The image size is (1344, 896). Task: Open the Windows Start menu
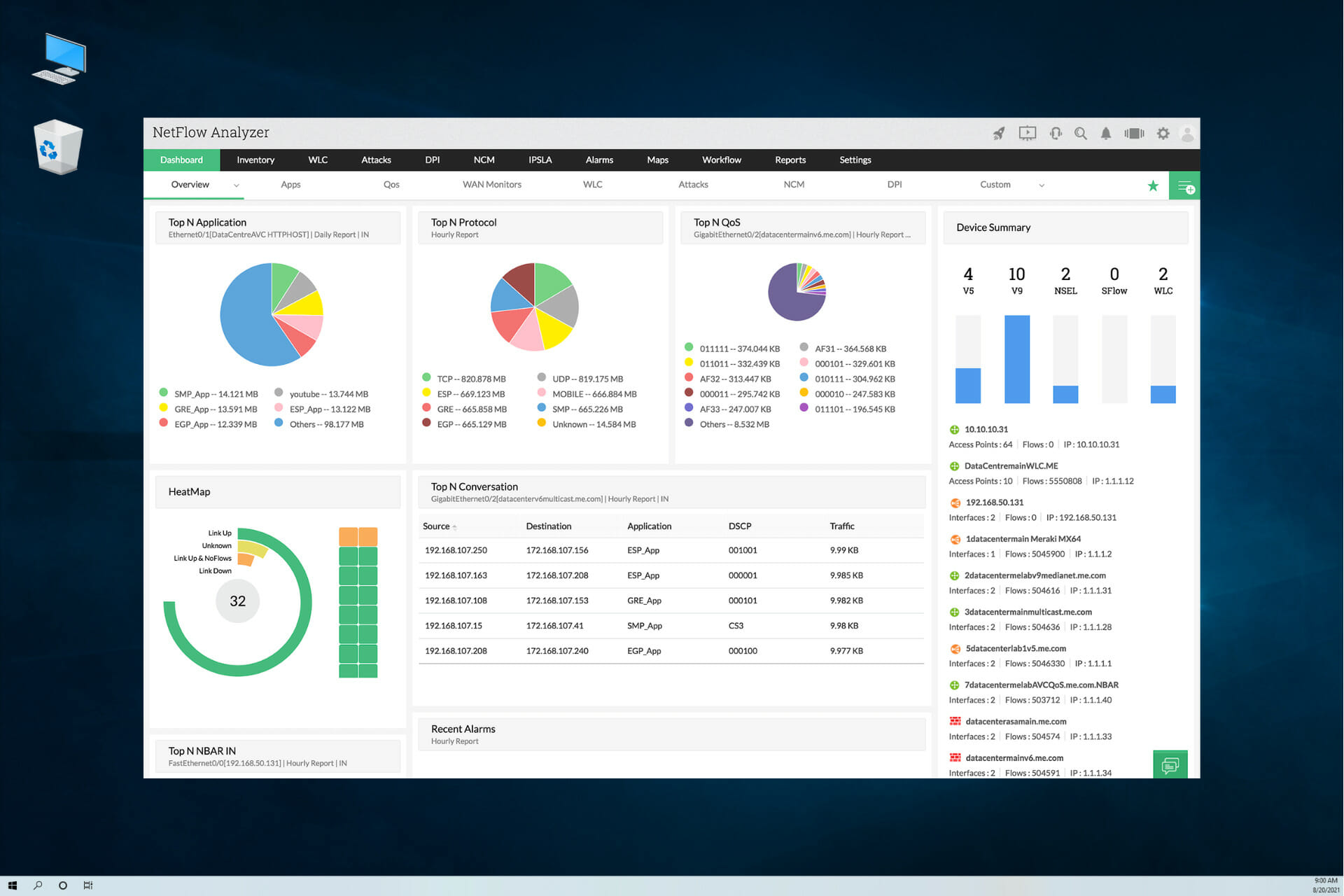[12, 885]
